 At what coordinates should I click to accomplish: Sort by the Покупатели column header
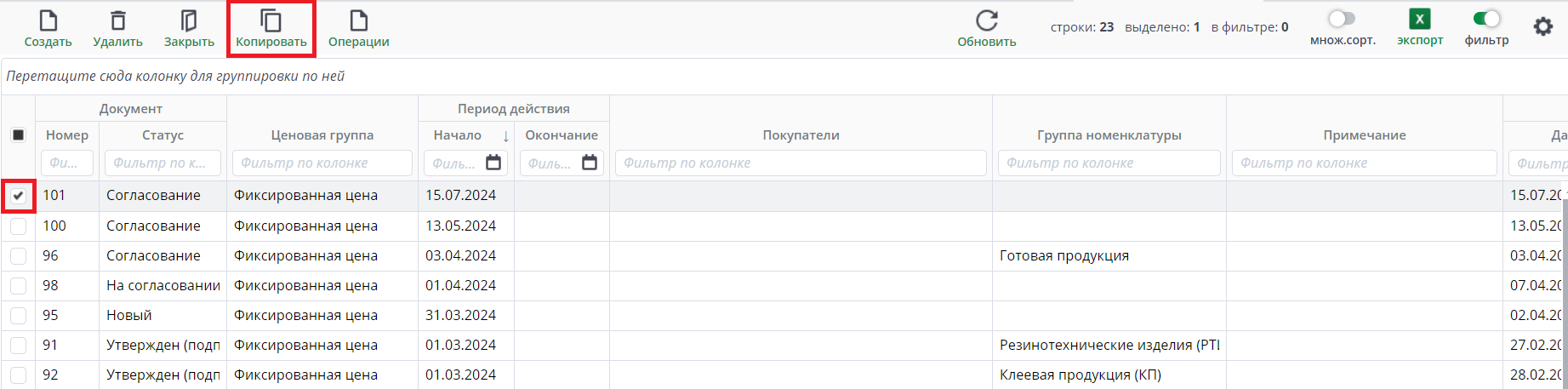click(801, 135)
